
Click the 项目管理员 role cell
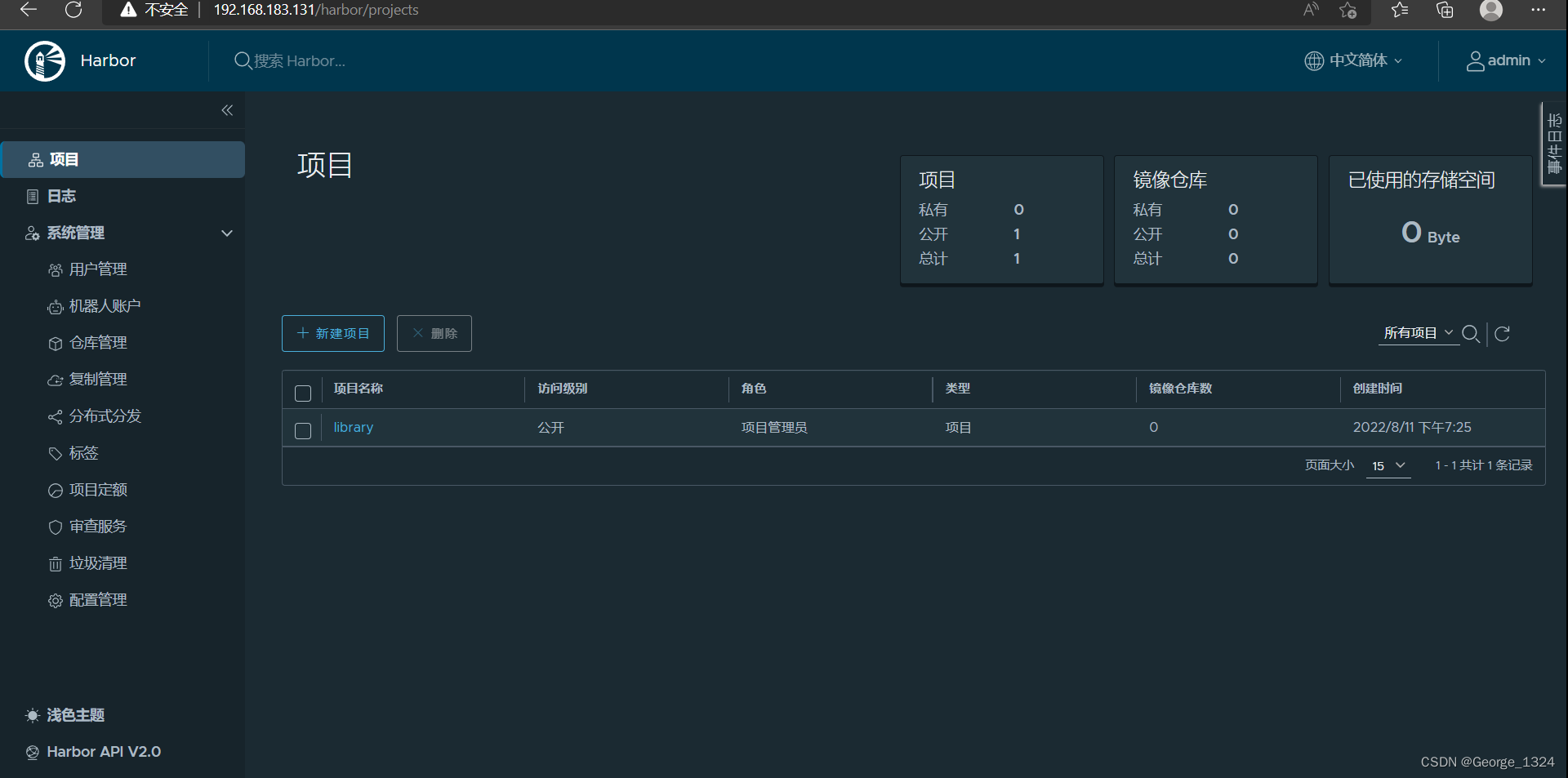coord(774,428)
